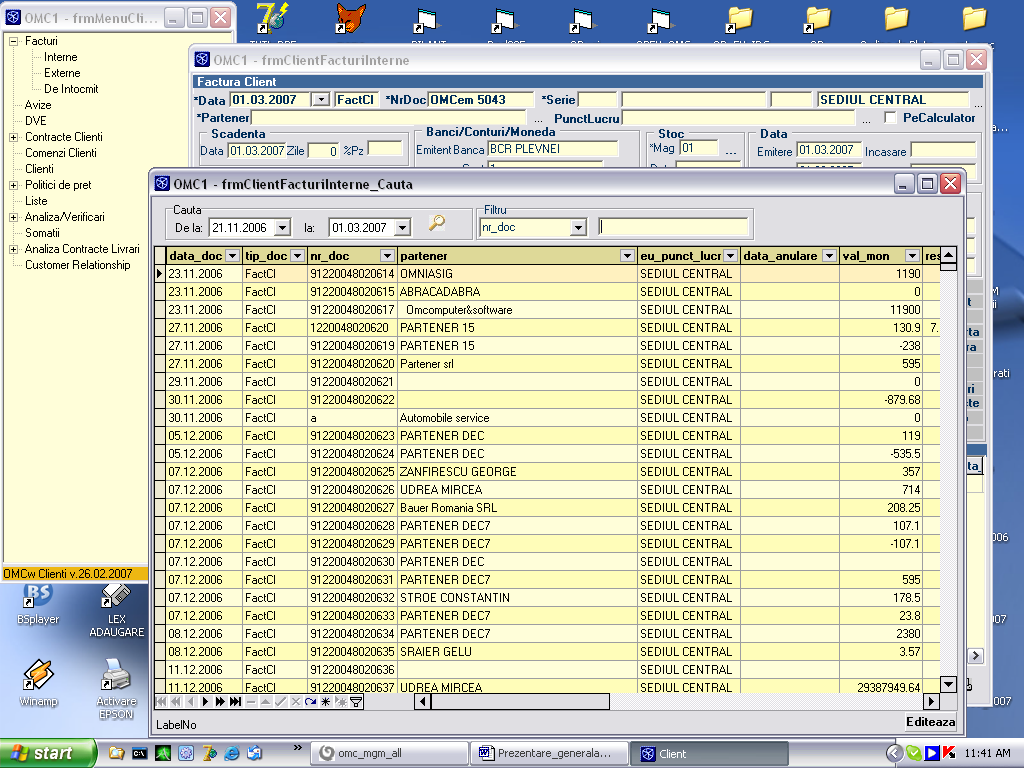The width and height of the screenshot is (1024, 768).
Task: Expand Analiza/Verificari tree node
Action: coord(13,217)
